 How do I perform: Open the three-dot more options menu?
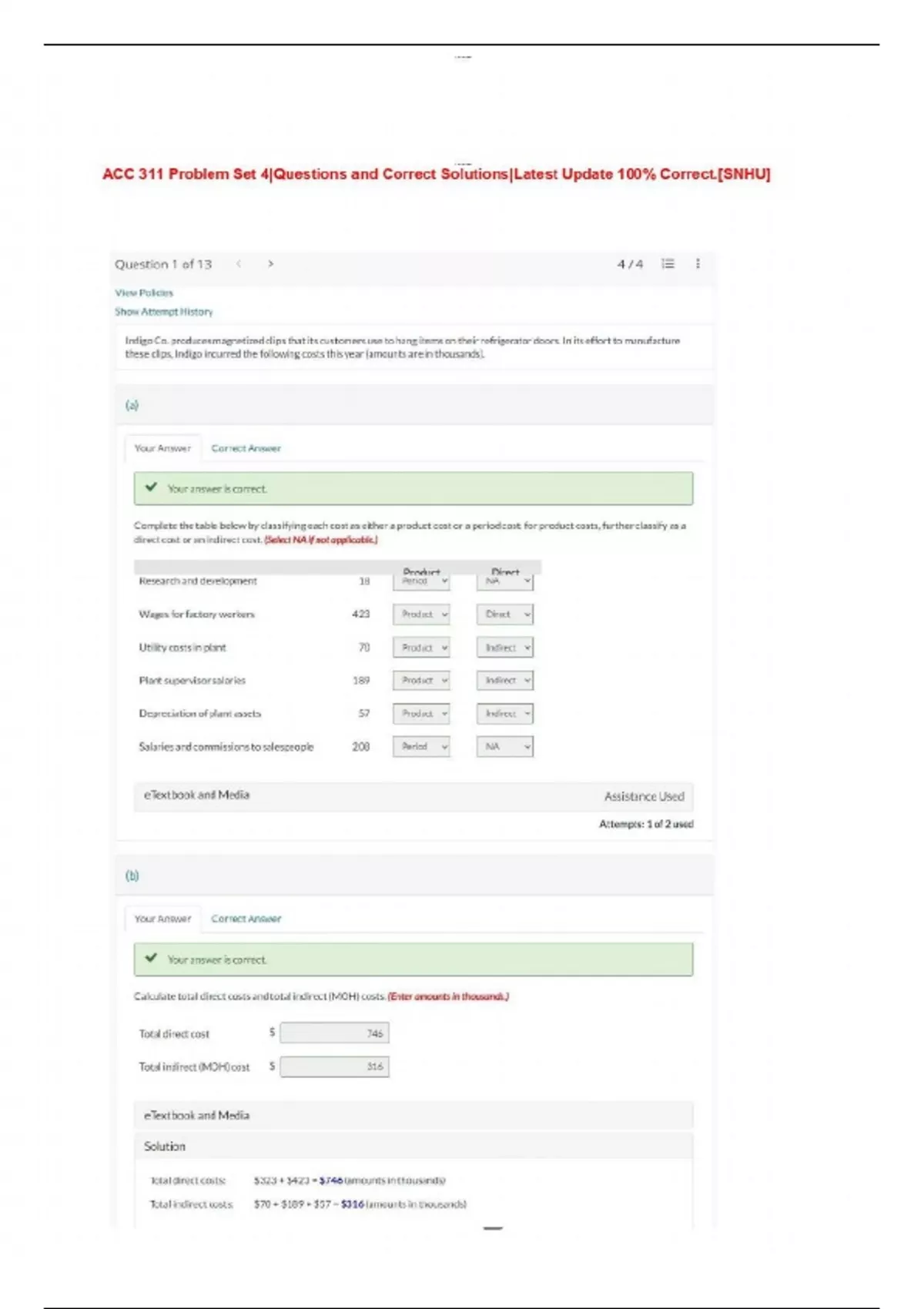tap(698, 264)
